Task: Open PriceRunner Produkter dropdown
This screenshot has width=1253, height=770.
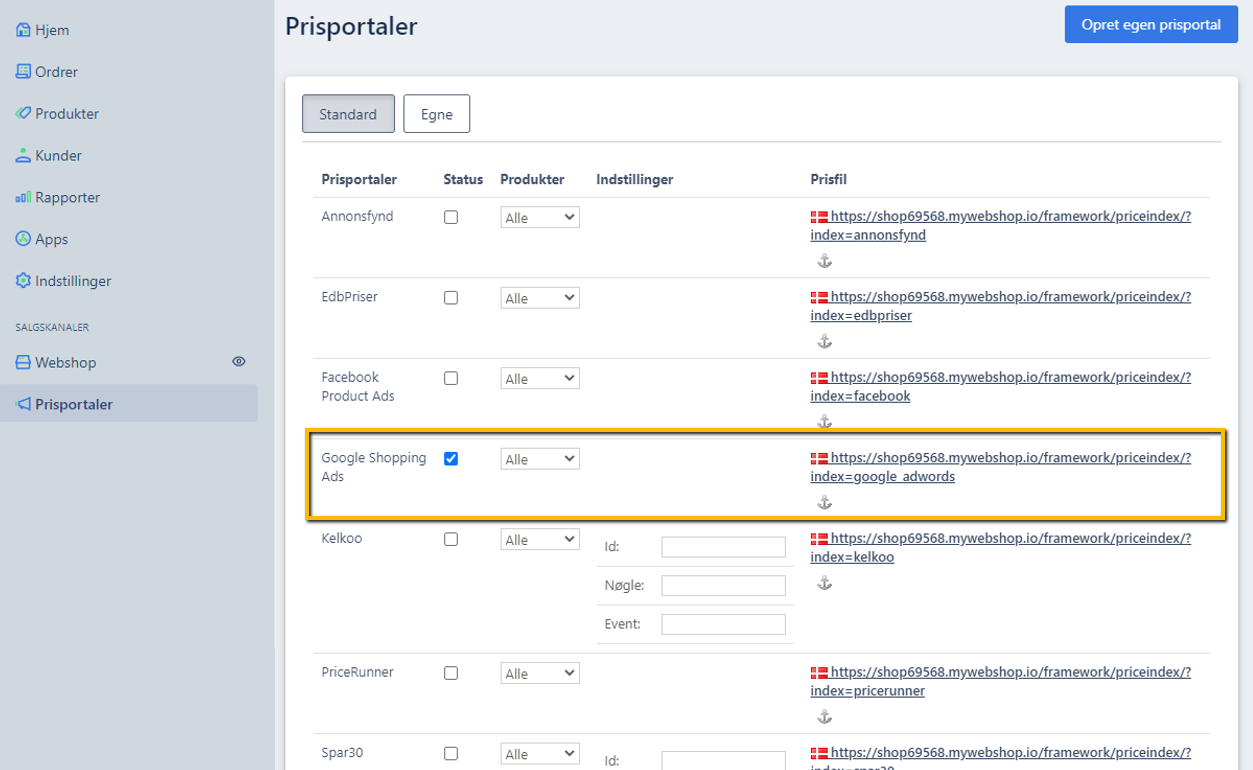Action: [x=540, y=673]
